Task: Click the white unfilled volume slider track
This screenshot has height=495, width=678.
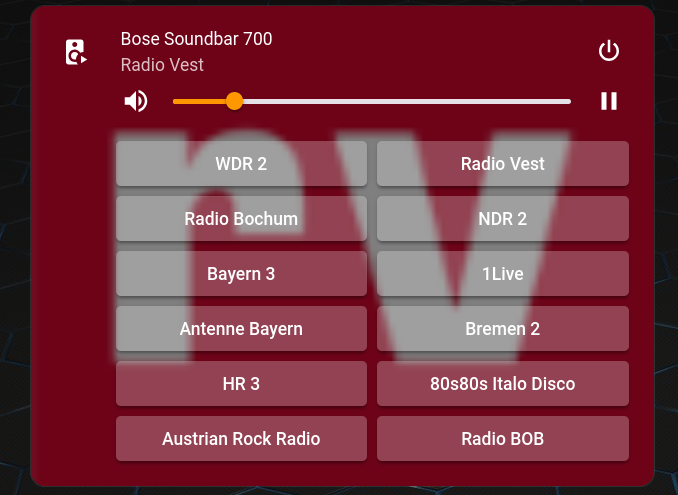Action: 407,102
